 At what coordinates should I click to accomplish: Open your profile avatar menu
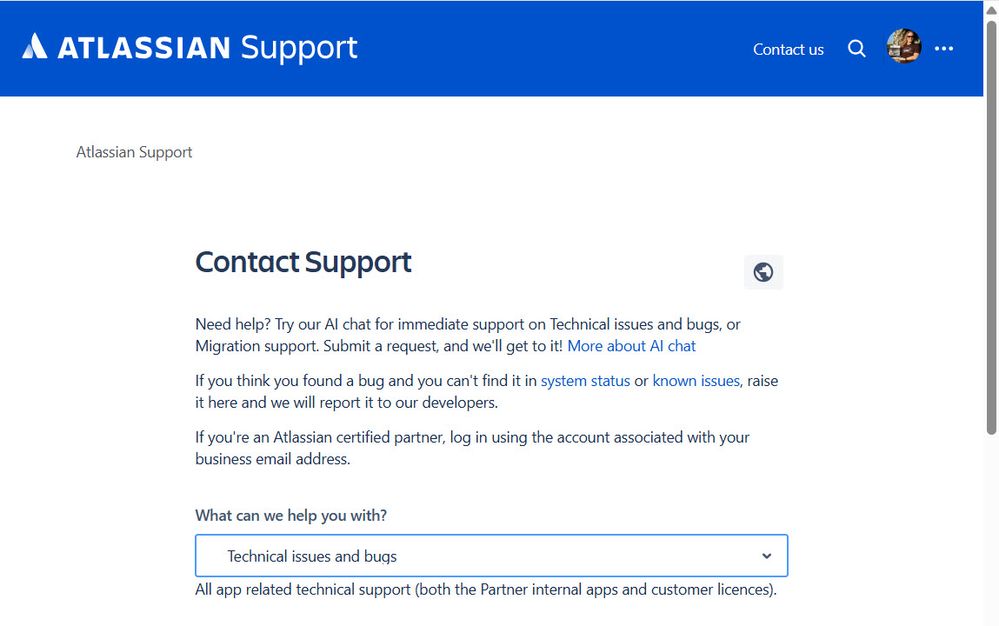(903, 46)
